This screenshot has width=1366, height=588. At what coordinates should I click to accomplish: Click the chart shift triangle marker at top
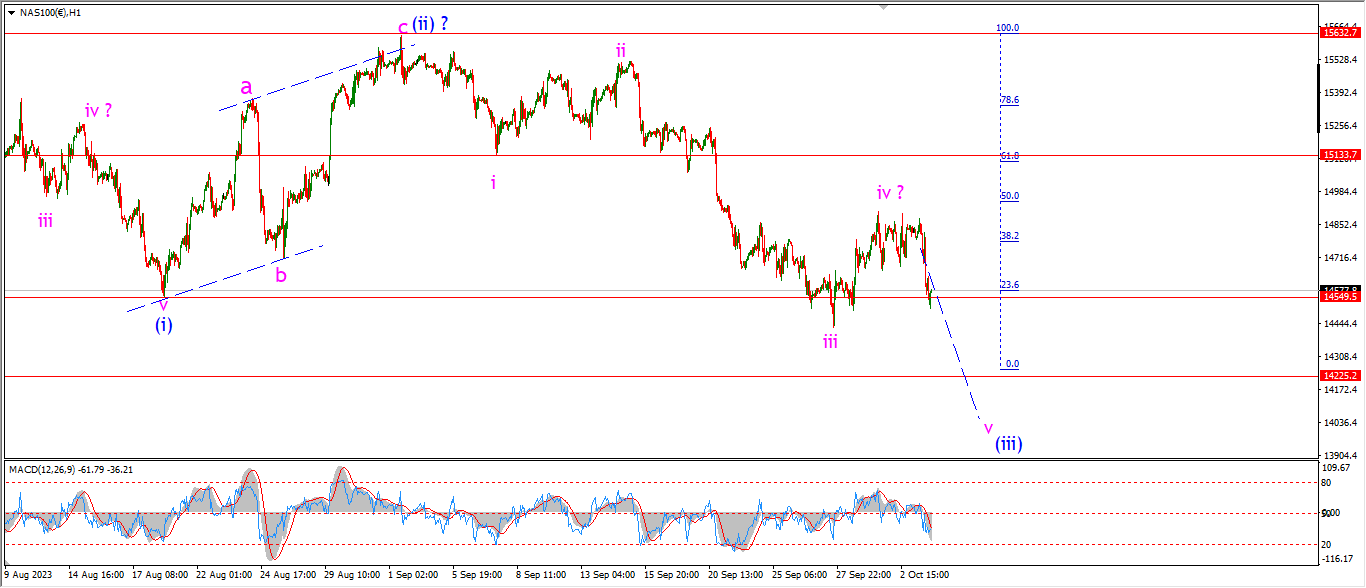point(883,6)
